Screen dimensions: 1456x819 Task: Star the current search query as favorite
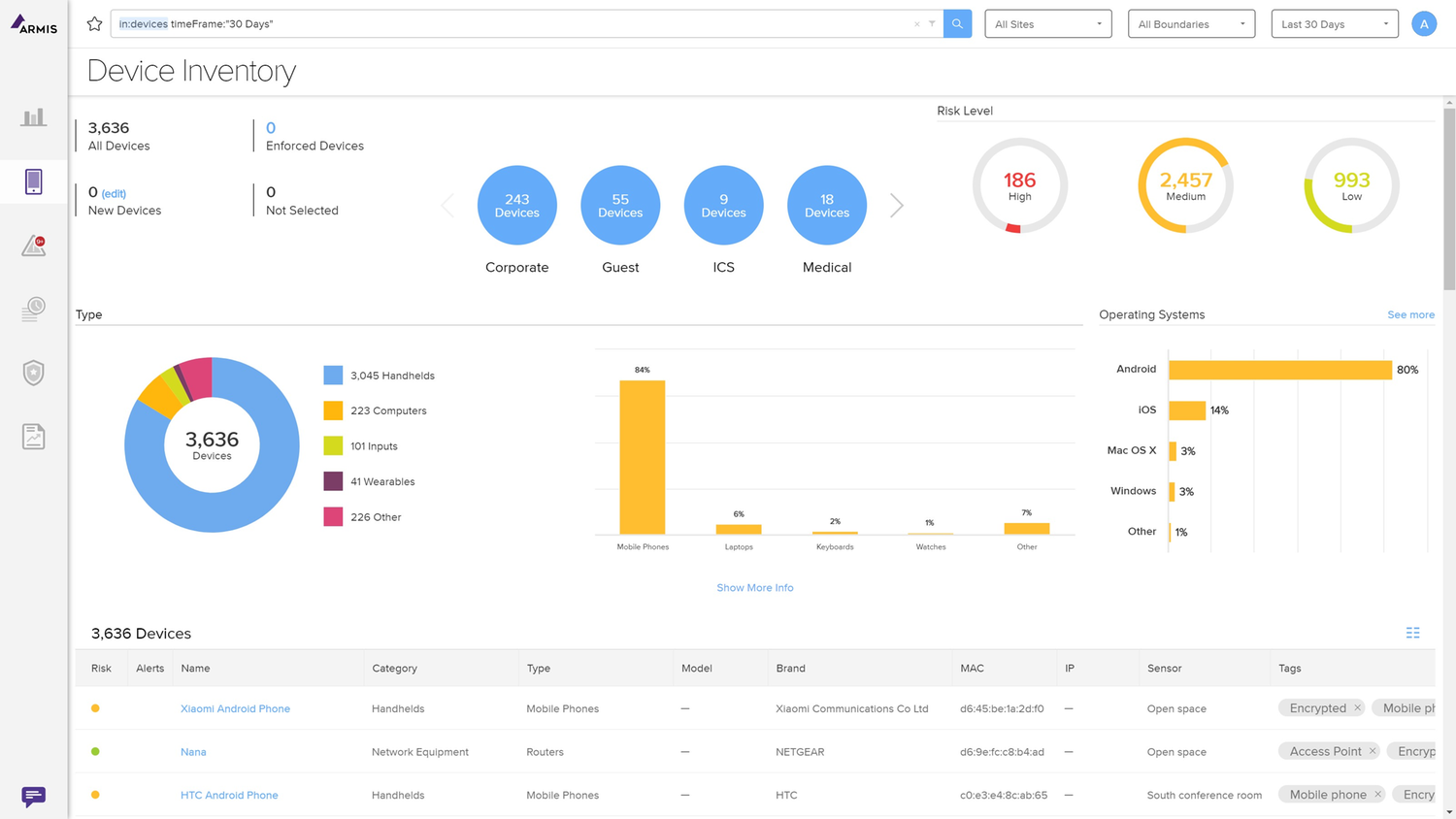pos(93,23)
